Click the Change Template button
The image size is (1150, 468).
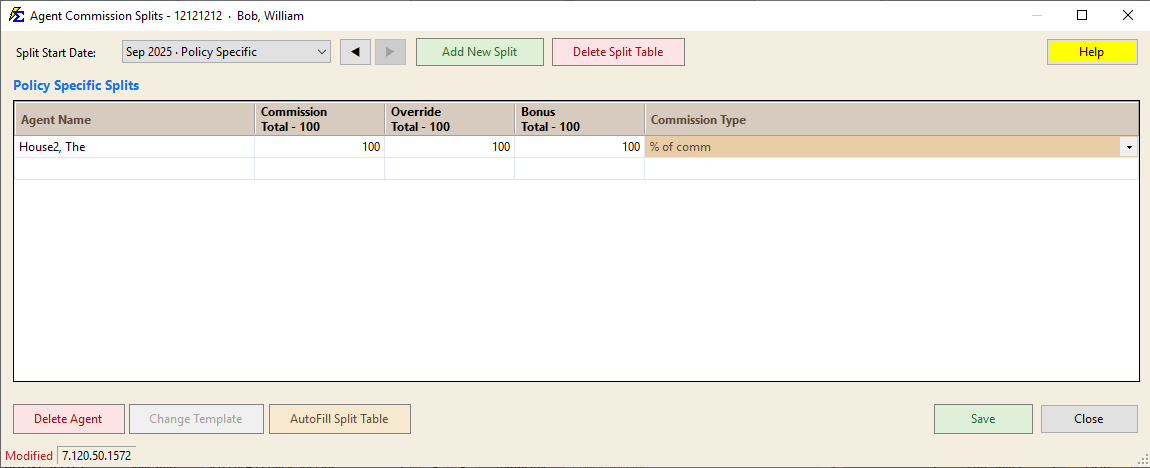point(196,419)
